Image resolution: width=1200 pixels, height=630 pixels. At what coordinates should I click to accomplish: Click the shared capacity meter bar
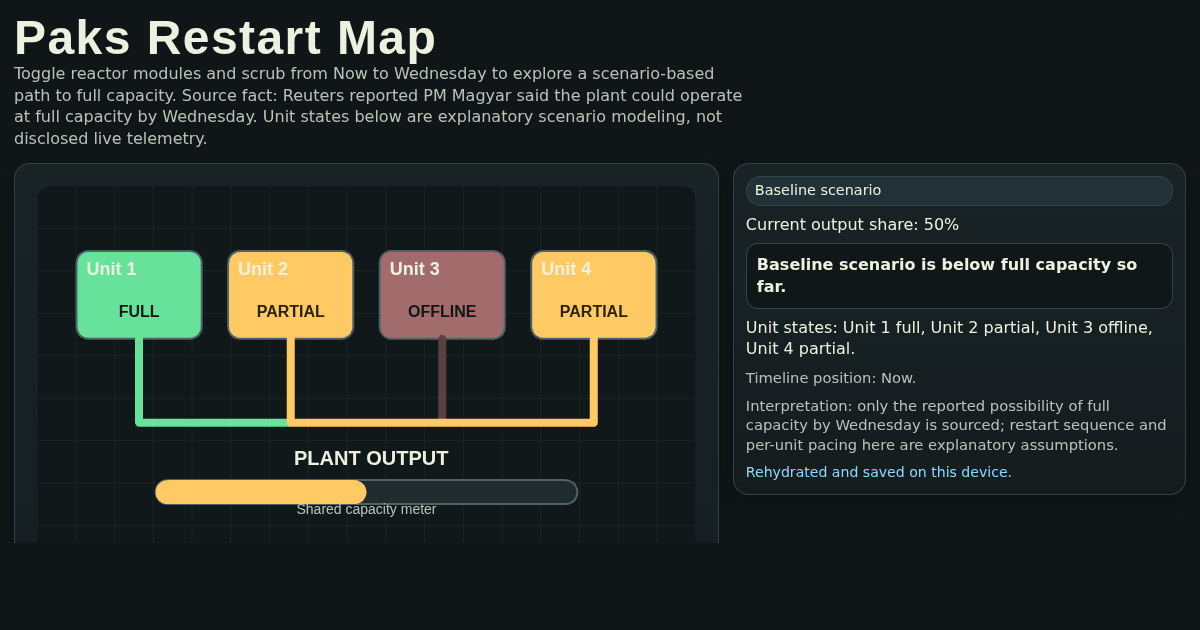366,492
